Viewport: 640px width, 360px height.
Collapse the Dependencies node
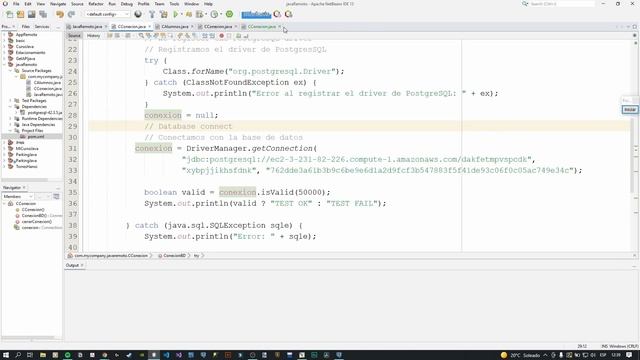pos(11,107)
